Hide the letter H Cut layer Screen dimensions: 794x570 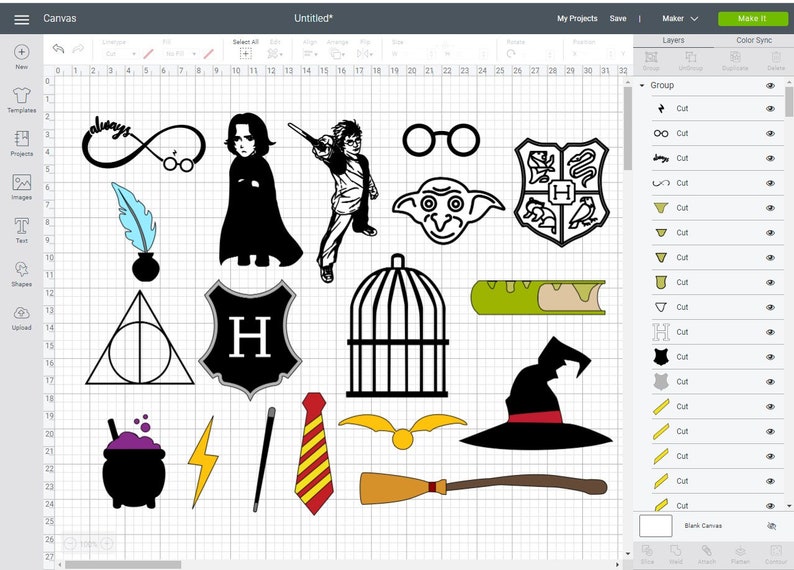(x=770, y=332)
